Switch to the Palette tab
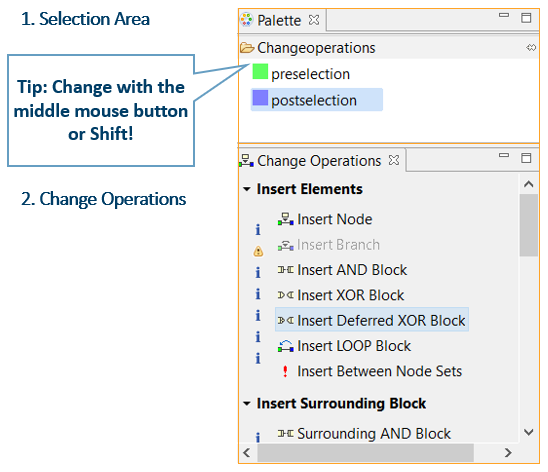The width and height of the screenshot is (548, 472). pyautogui.click(x=279, y=20)
